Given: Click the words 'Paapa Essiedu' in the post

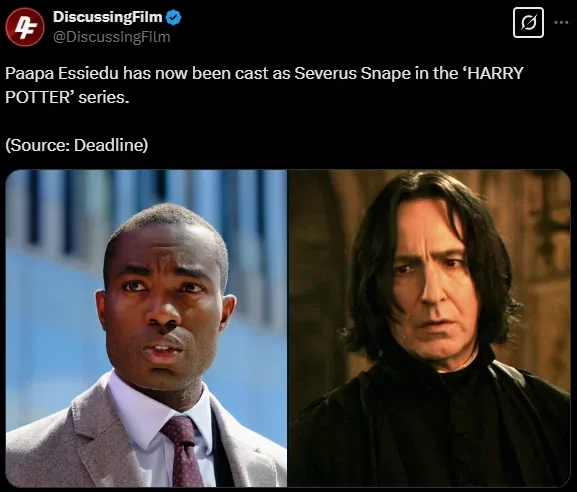Looking at the screenshot, I should 62,73.
